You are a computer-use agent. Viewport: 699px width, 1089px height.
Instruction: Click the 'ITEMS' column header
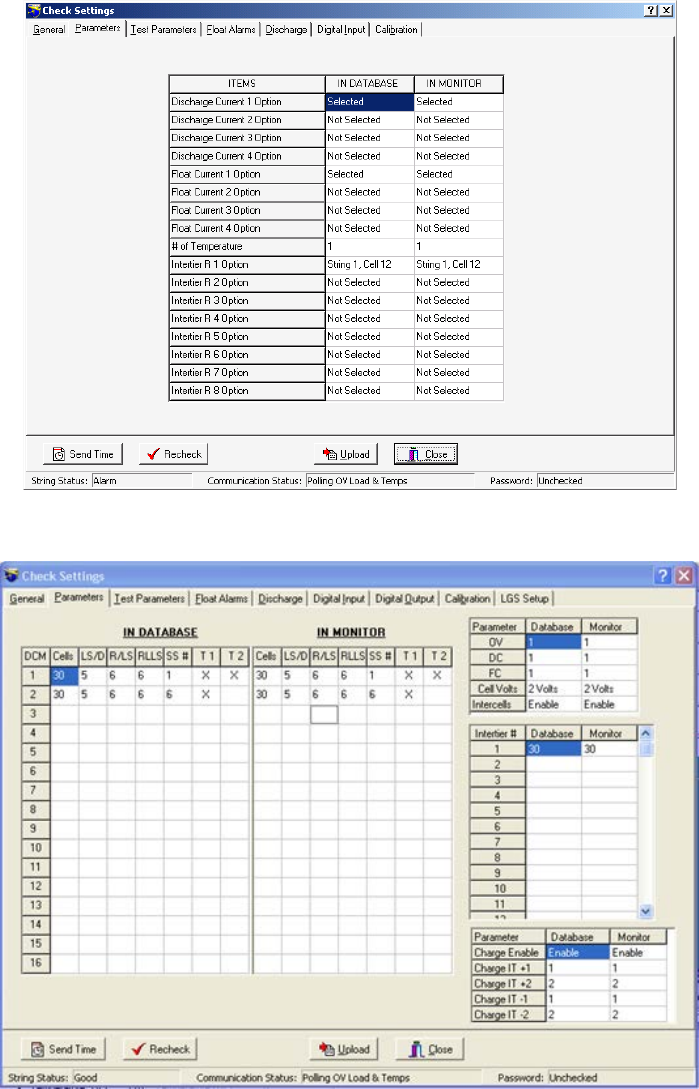click(247, 83)
